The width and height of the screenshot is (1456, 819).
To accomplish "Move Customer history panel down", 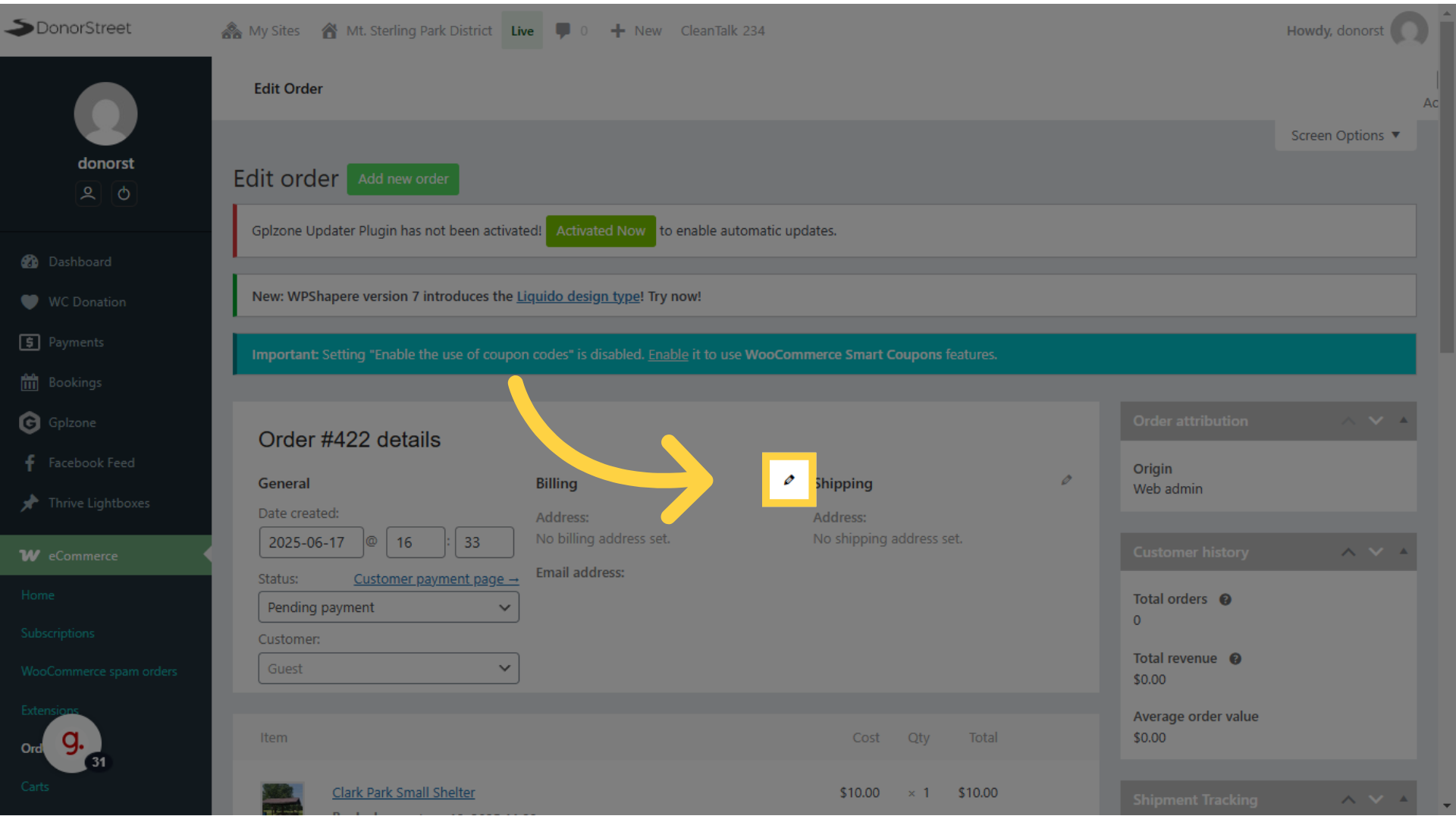I will point(1376,552).
